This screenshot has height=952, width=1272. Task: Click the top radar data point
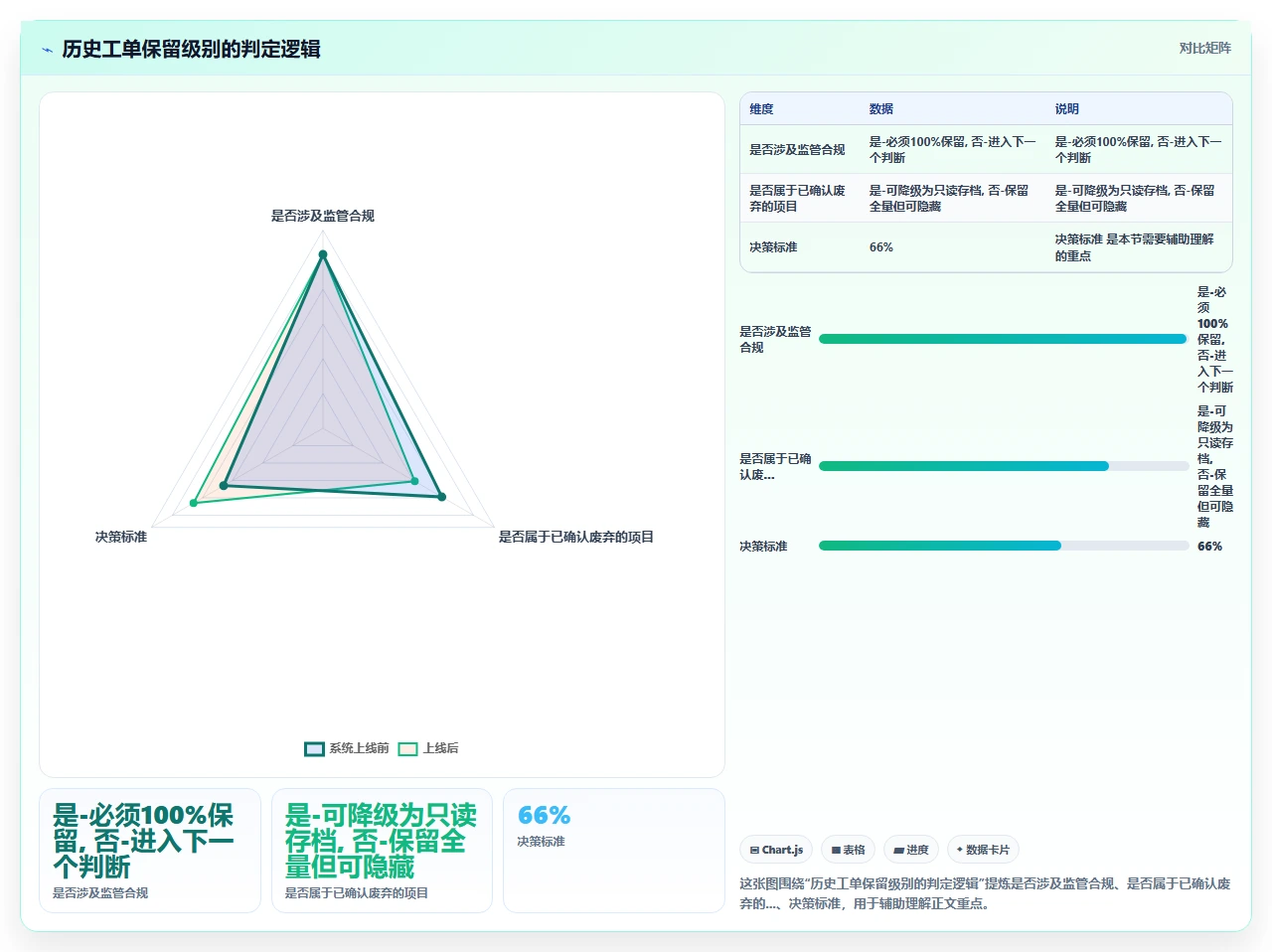pyautogui.click(x=323, y=254)
